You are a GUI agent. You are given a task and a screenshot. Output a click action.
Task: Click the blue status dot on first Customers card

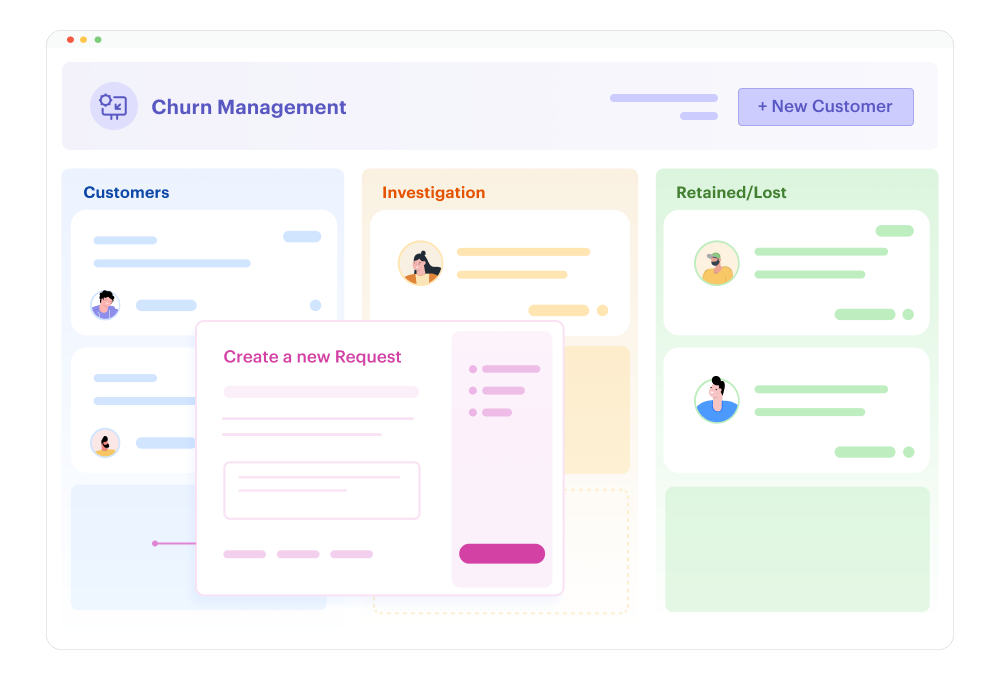pos(315,305)
